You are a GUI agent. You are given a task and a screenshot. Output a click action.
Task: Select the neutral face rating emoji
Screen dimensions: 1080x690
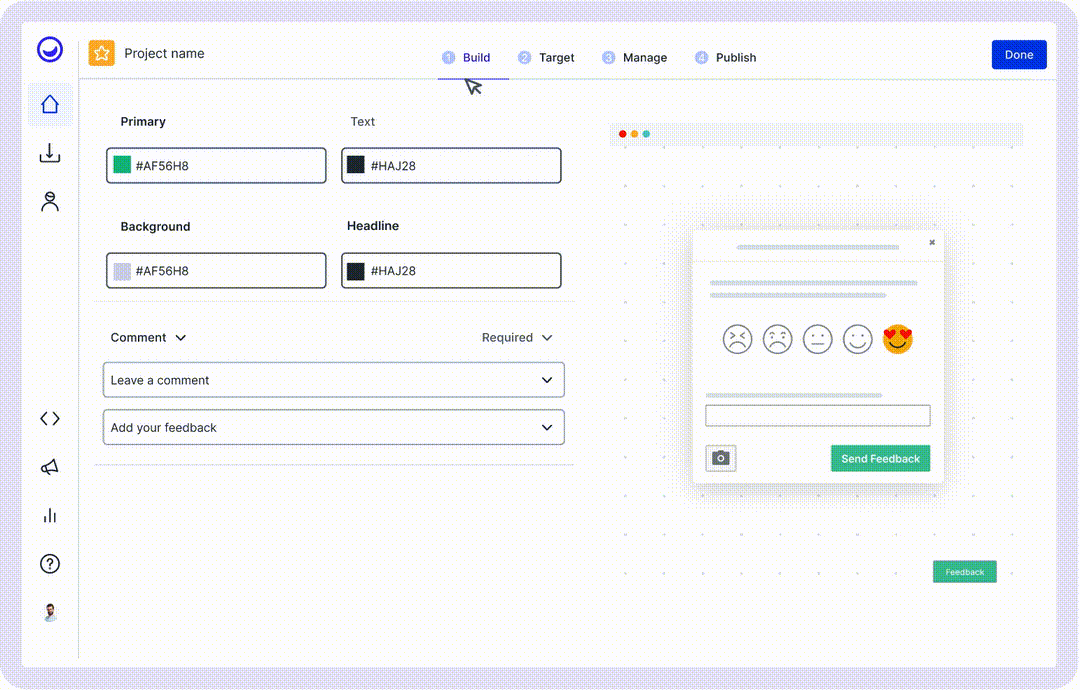[x=817, y=339]
